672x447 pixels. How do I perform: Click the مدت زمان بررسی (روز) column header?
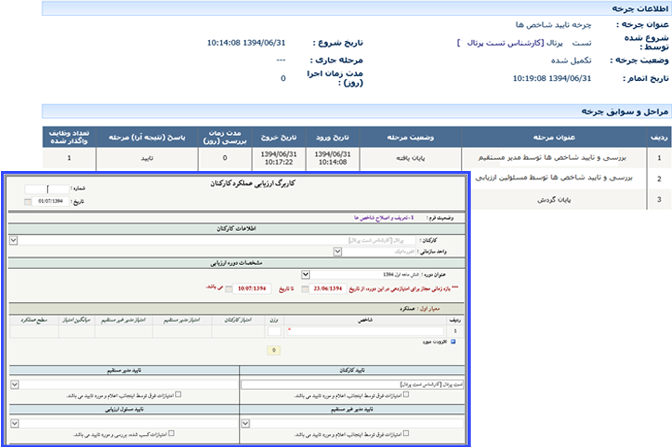point(225,137)
